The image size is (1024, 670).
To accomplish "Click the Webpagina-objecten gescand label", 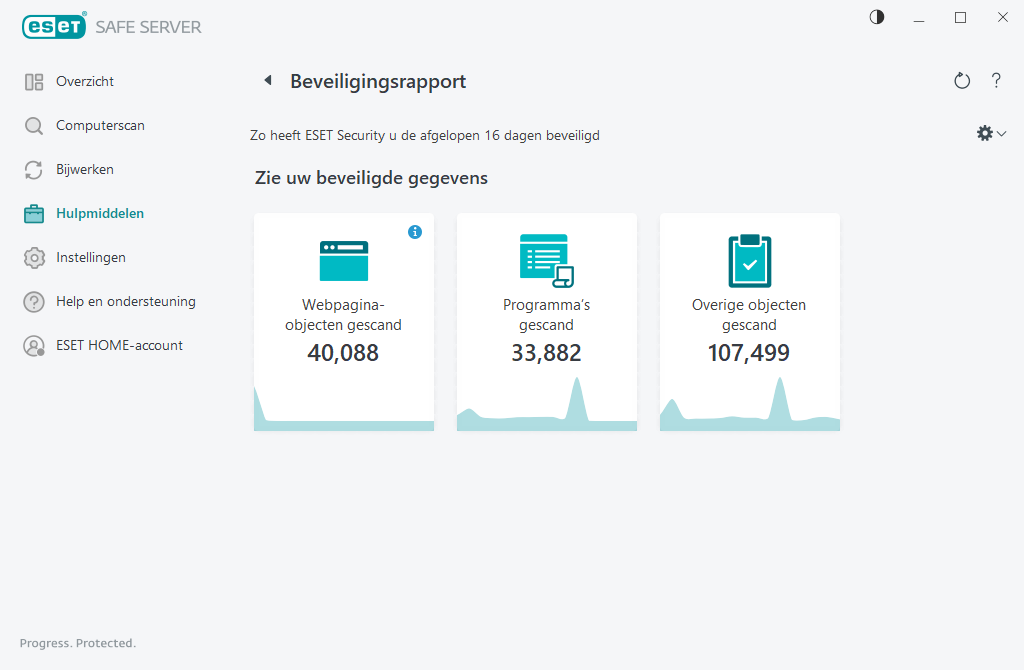I will [344, 315].
